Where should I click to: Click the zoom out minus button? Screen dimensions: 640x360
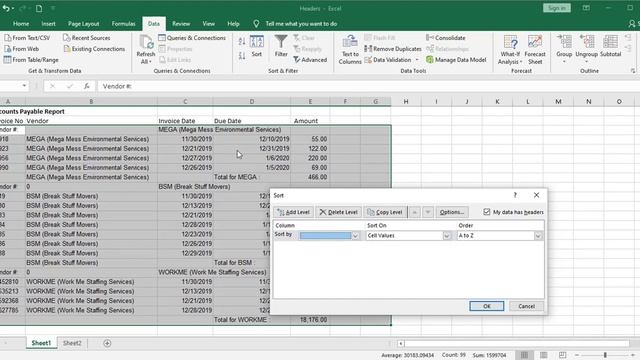pos(576,356)
